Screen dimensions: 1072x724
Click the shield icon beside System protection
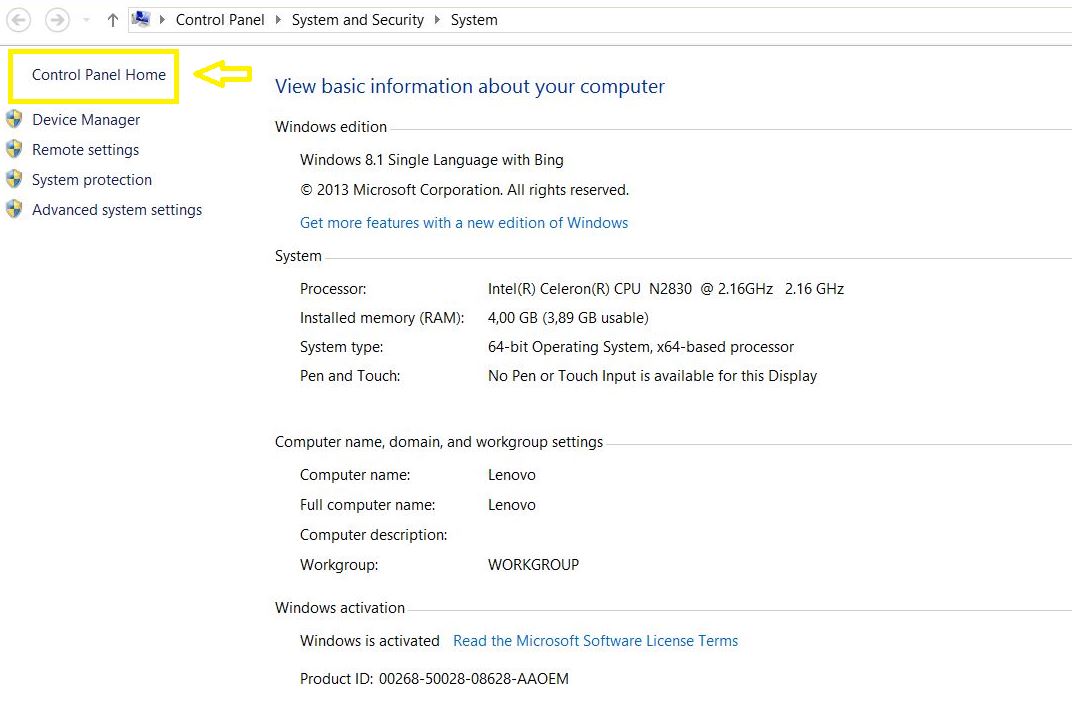coord(14,180)
